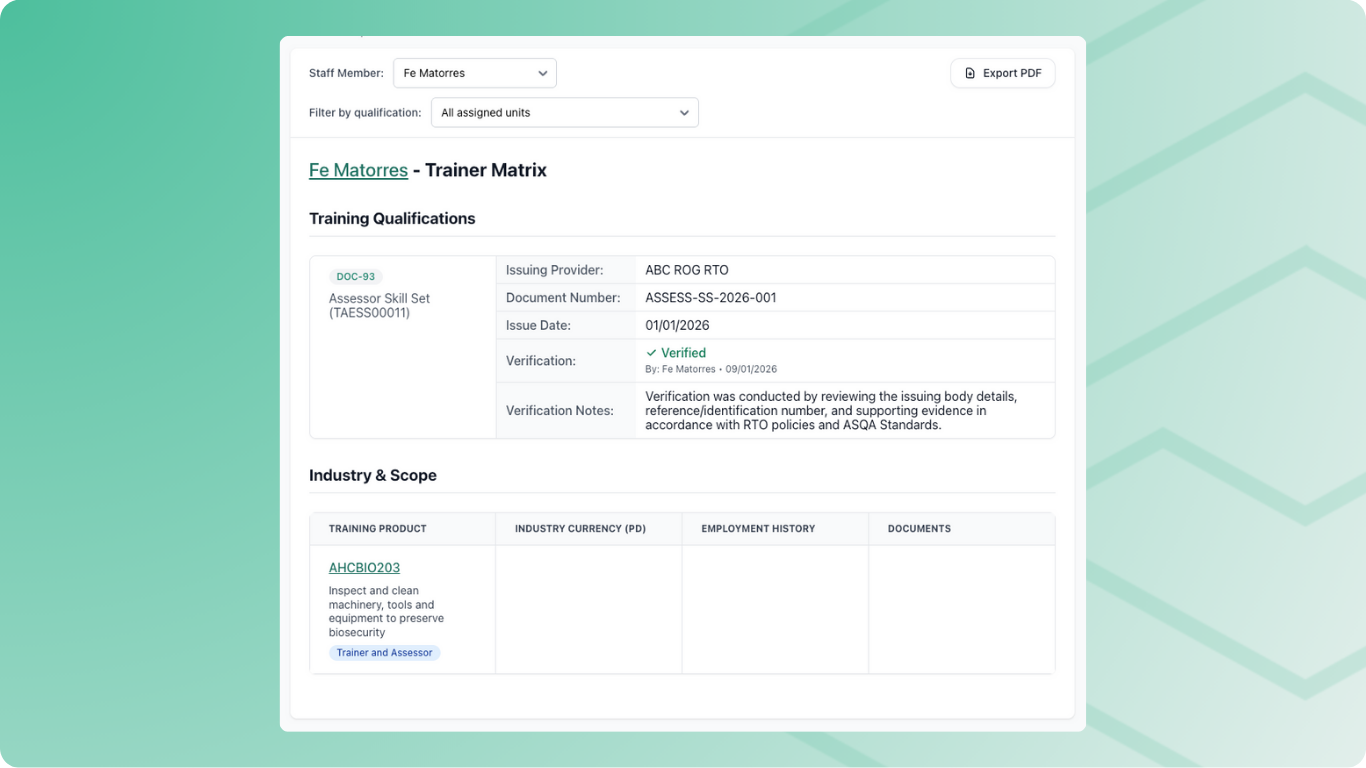Select the DOC-93 document badge
This screenshot has width=1366, height=768.
[x=355, y=276]
